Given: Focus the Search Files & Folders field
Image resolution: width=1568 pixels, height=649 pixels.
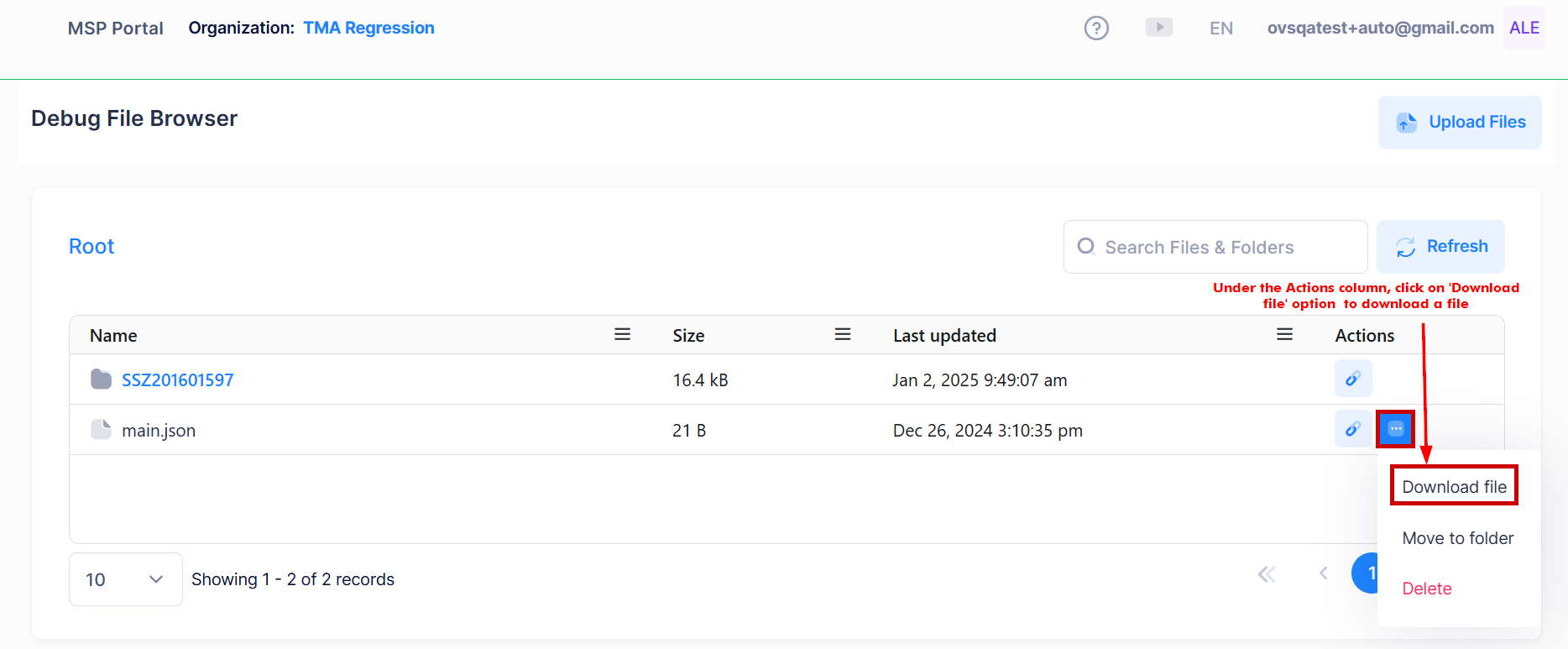Looking at the screenshot, I should coord(1215,247).
